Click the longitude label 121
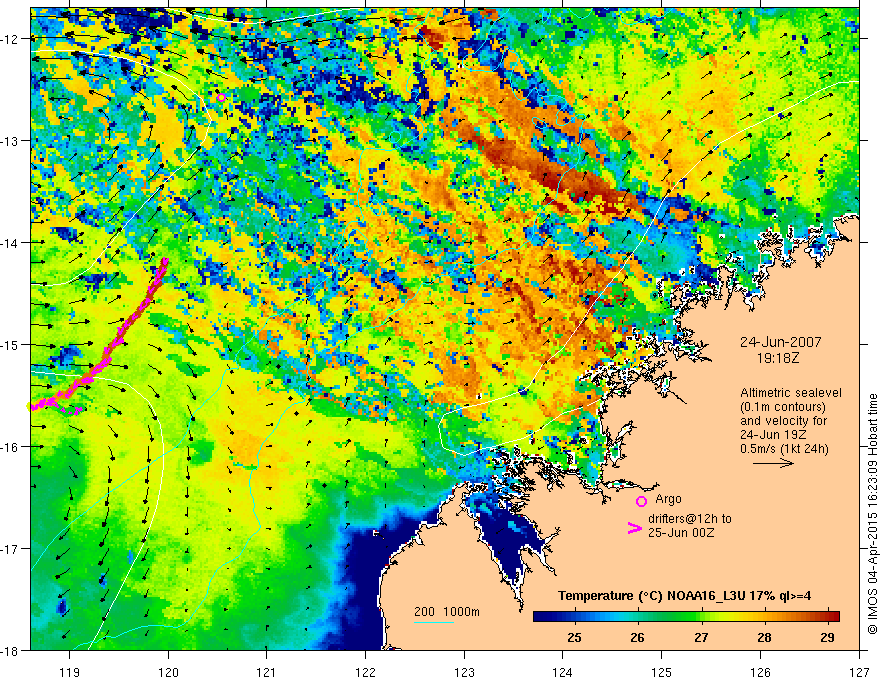Screen dimensions: 880x680 coord(267,672)
